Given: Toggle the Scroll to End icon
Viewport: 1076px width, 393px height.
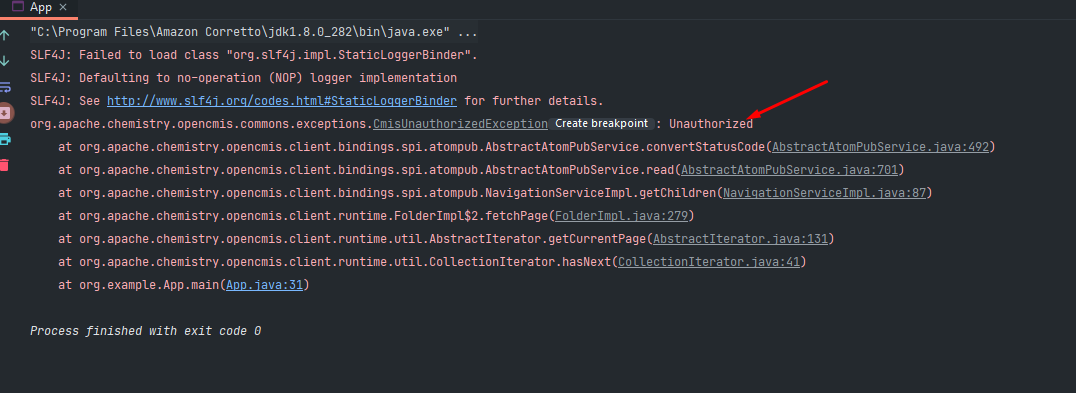Looking at the screenshot, I should pyautogui.click(x=5, y=112).
